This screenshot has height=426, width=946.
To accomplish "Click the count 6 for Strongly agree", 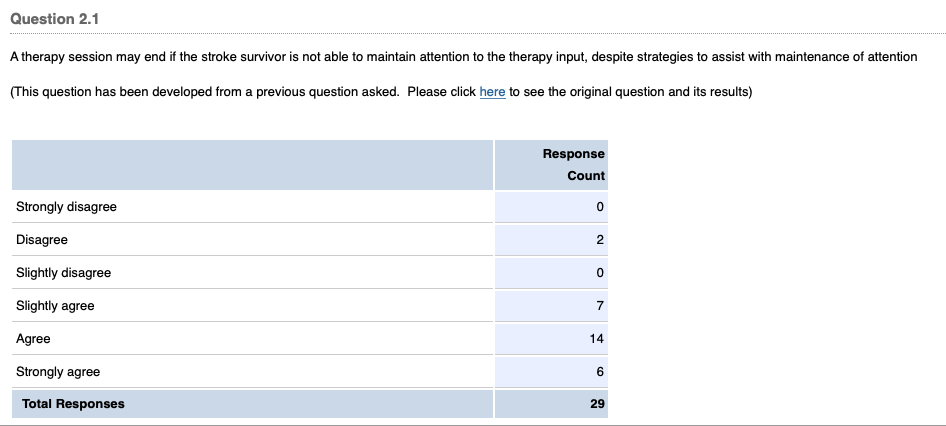I will pyautogui.click(x=599, y=372).
